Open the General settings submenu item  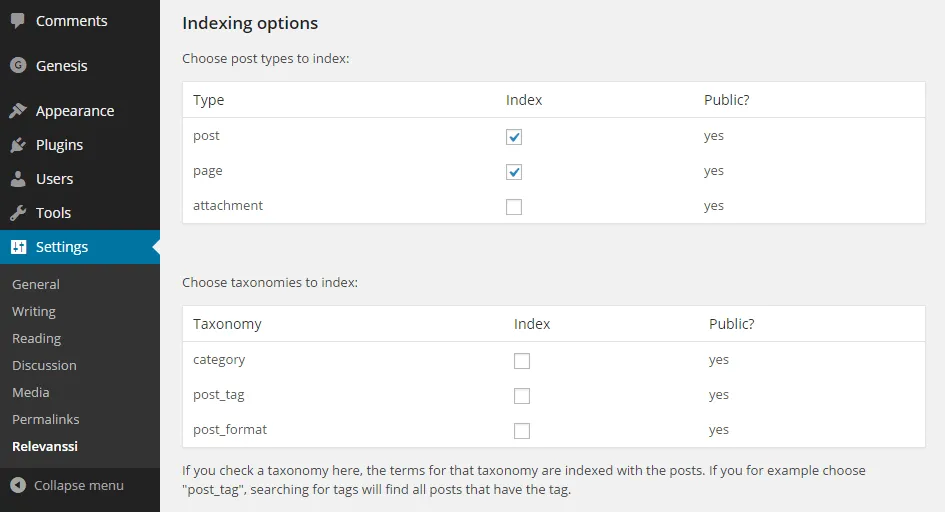coord(36,284)
